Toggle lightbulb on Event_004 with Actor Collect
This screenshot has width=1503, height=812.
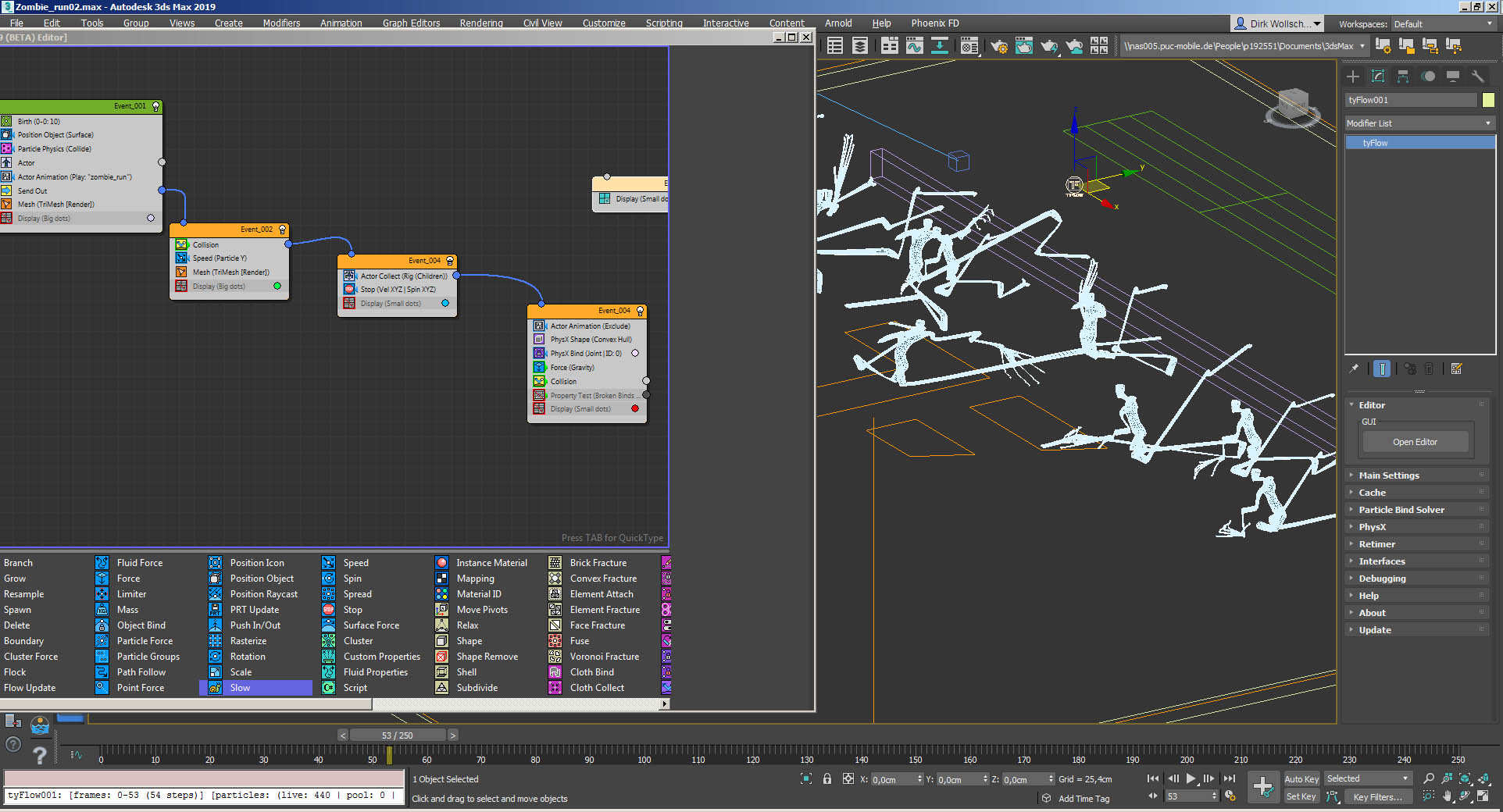(450, 261)
